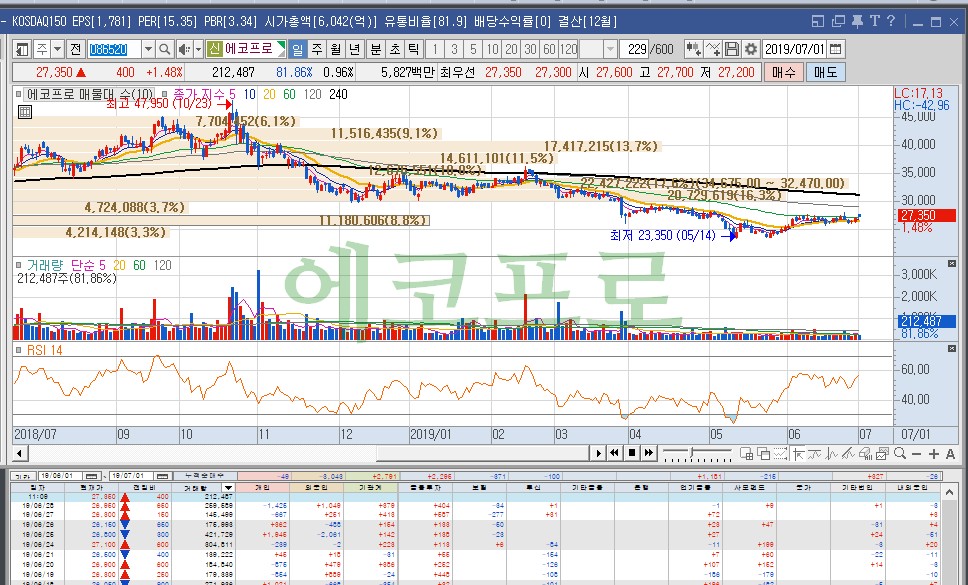Click the 거래량 volume indicator label
The height and width of the screenshot is (585, 968).
pos(45,265)
